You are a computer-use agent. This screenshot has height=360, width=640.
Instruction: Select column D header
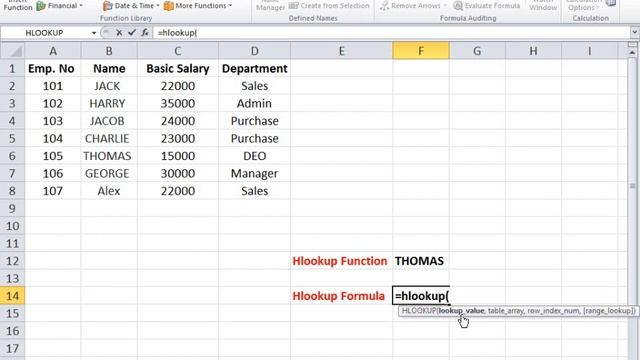tap(254, 51)
